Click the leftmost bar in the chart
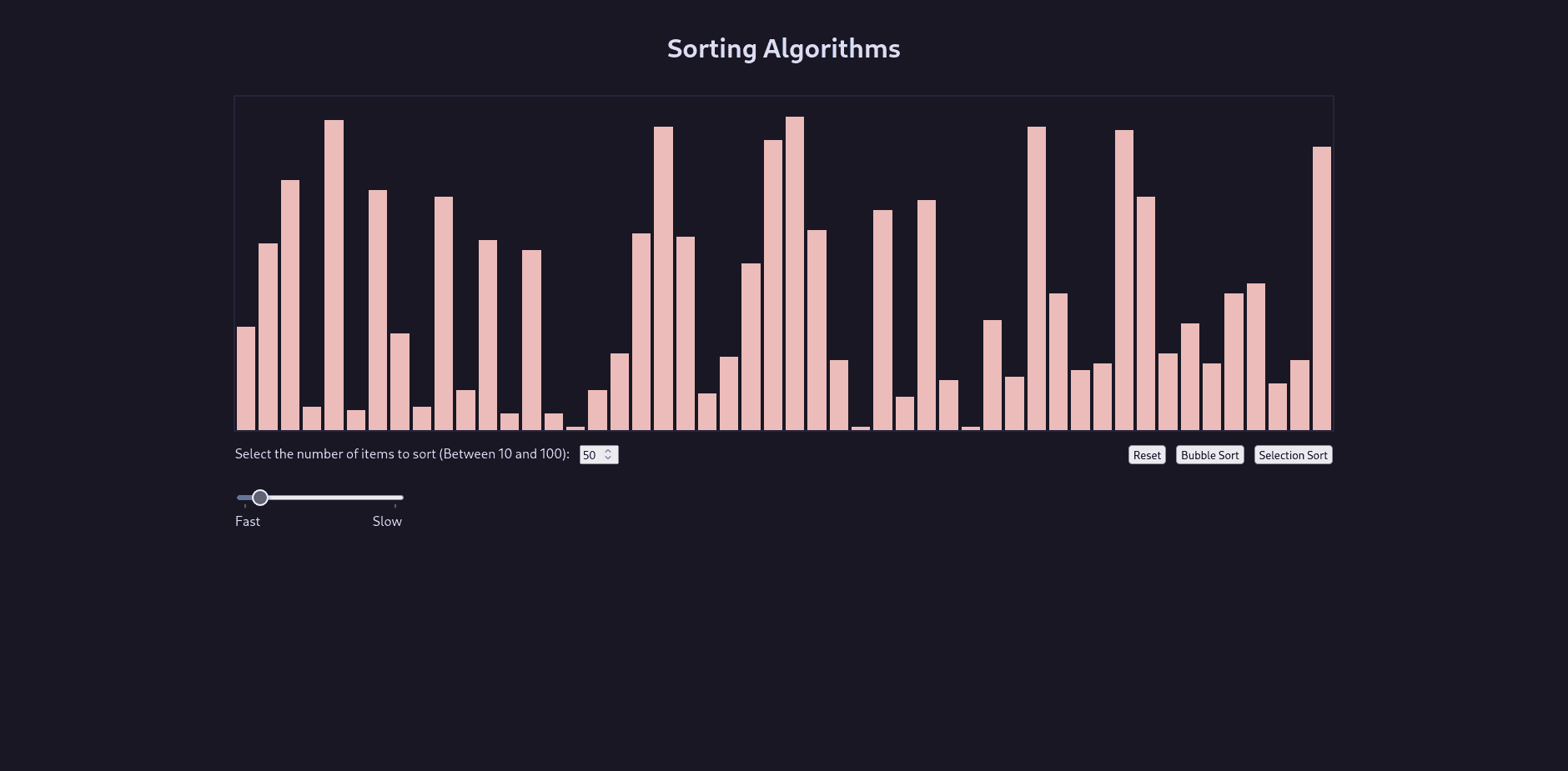 click(x=246, y=378)
